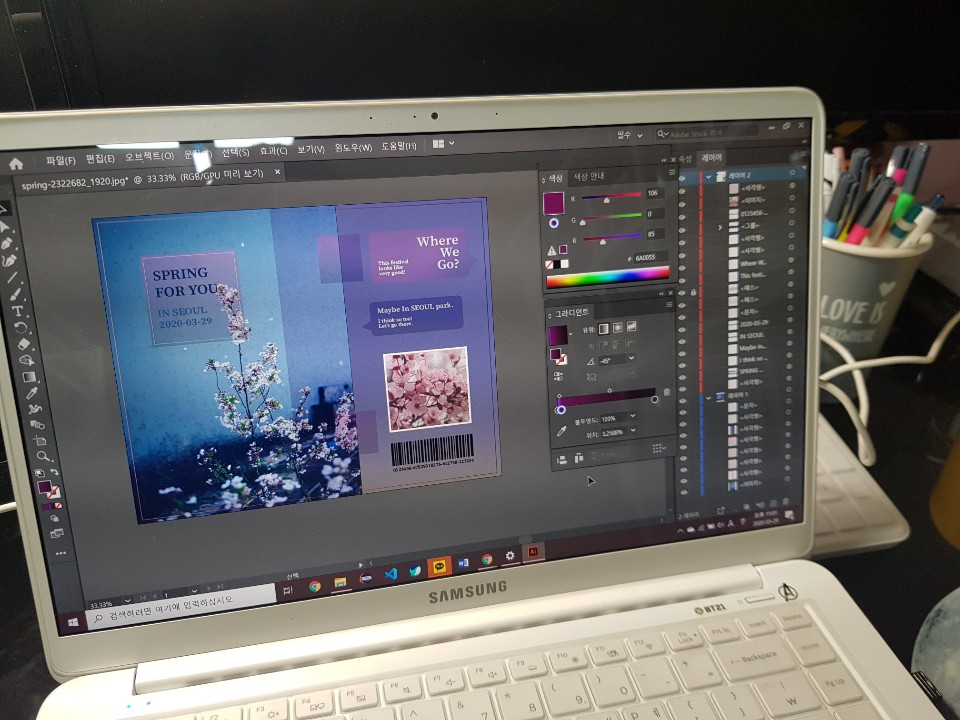Choose freeform gradient type icon

pos(631,326)
